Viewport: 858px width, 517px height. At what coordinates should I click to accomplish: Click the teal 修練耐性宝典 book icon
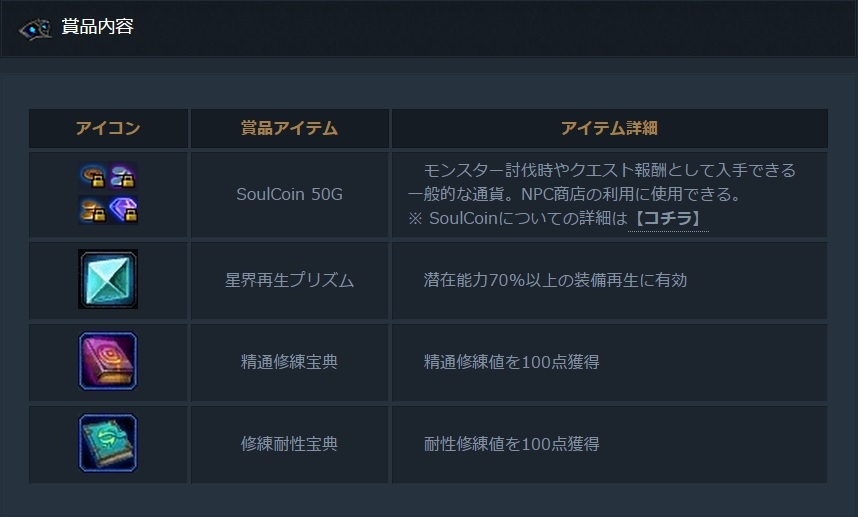tap(108, 443)
